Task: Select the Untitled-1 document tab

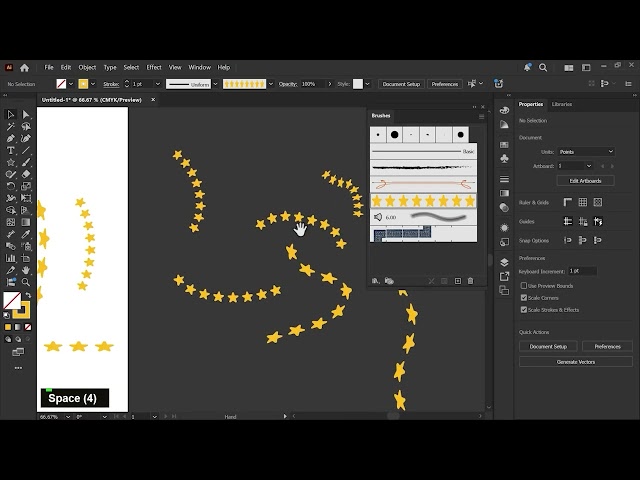Action: point(92,100)
